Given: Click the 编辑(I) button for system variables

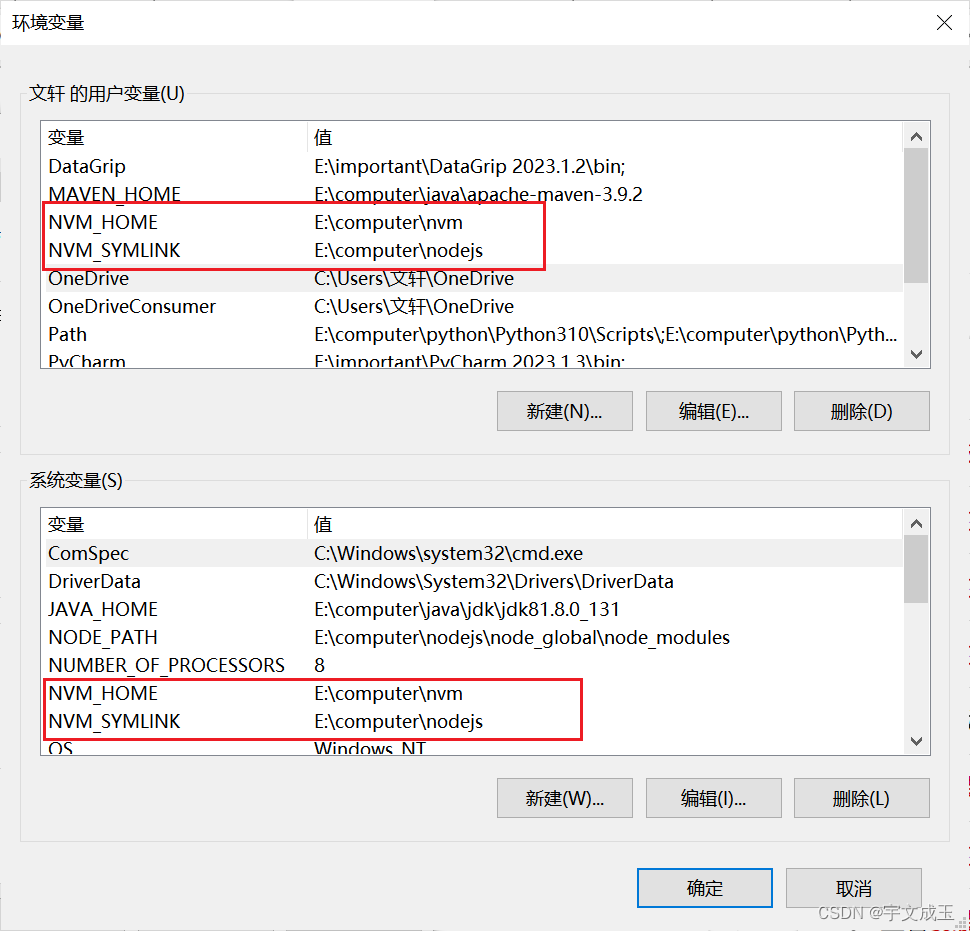Looking at the screenshot, I should coord(713,798).
